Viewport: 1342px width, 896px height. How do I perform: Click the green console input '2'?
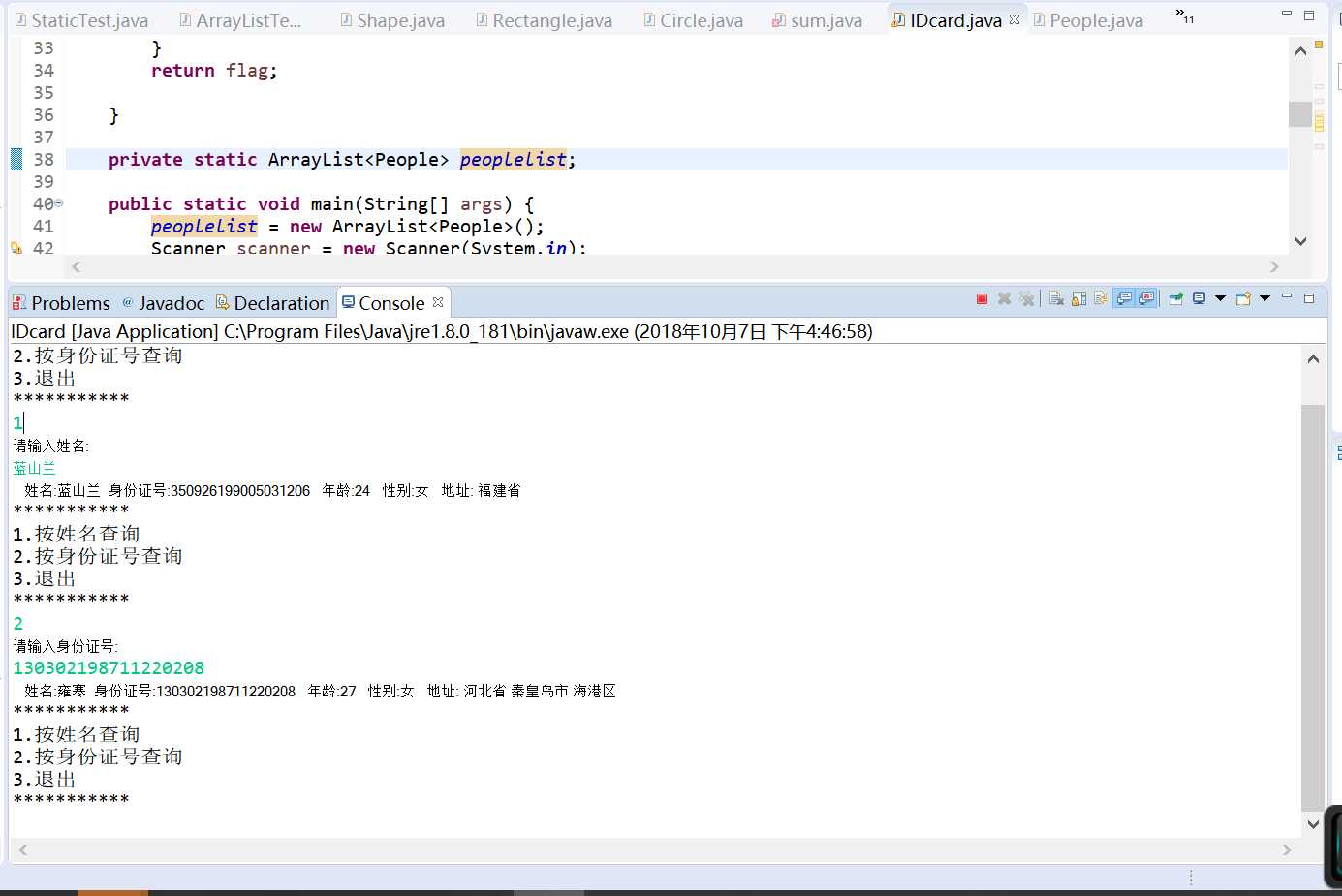tap(18, 623)
